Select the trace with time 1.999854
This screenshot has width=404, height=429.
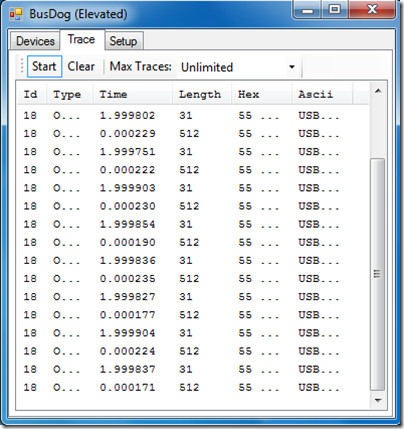193,224
